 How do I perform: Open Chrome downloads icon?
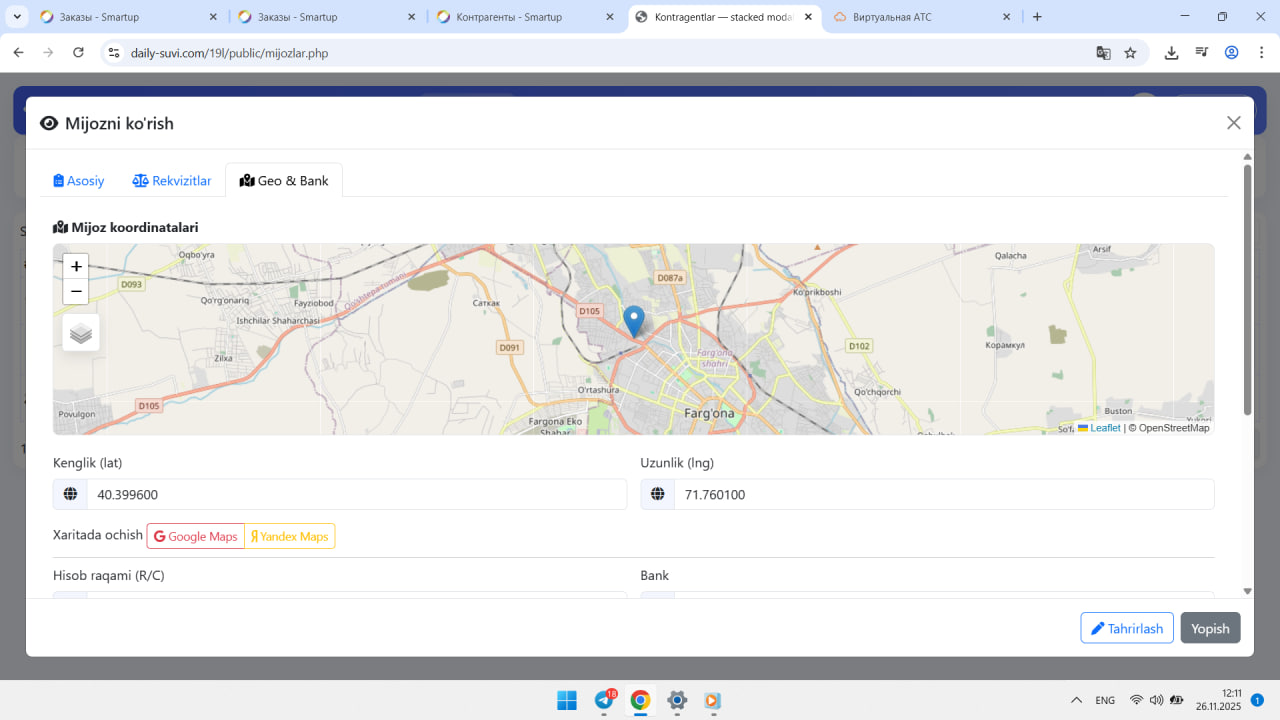click(1171, 53)
